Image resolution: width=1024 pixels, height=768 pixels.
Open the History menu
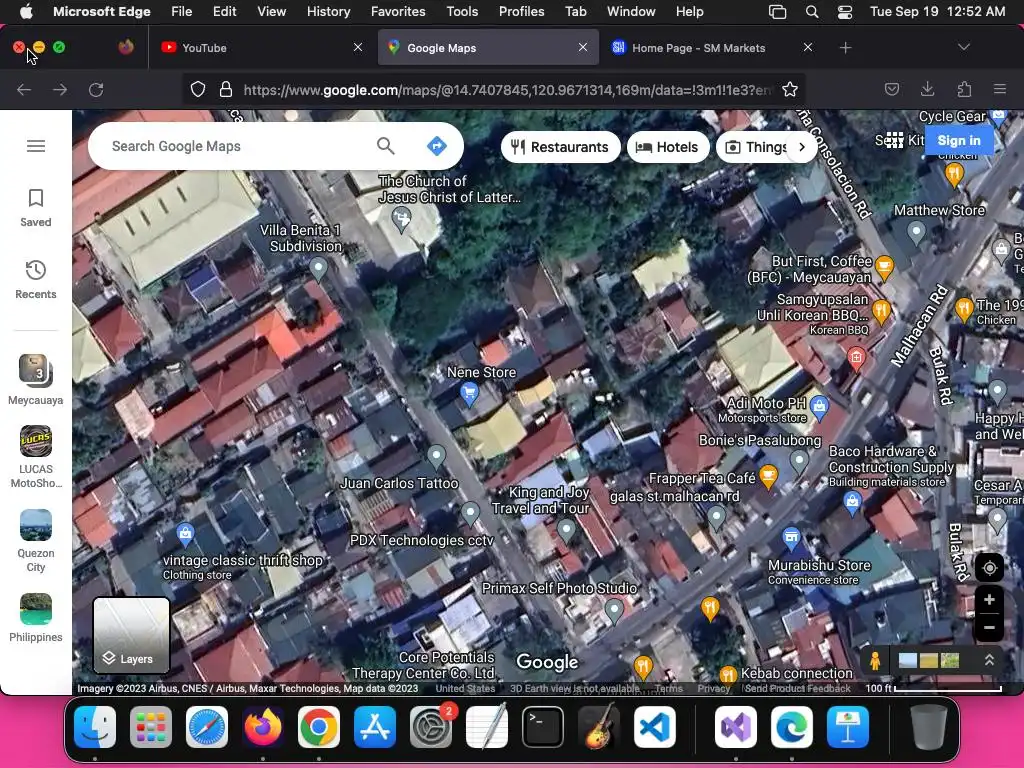328,11
